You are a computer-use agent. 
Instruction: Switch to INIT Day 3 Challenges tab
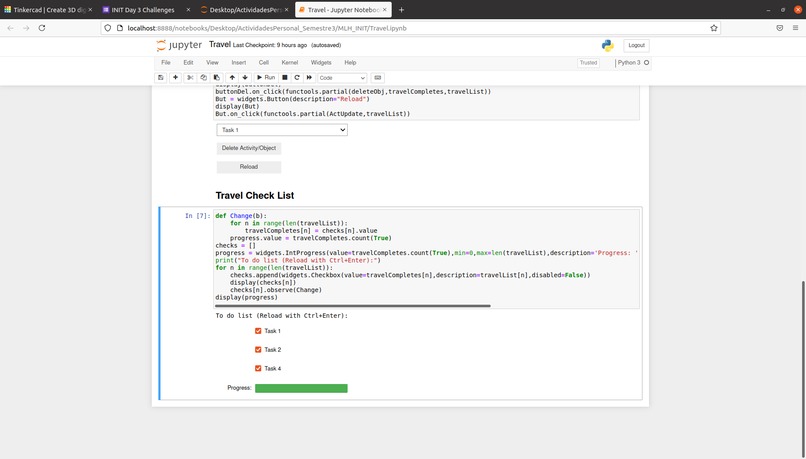[145, 10]
